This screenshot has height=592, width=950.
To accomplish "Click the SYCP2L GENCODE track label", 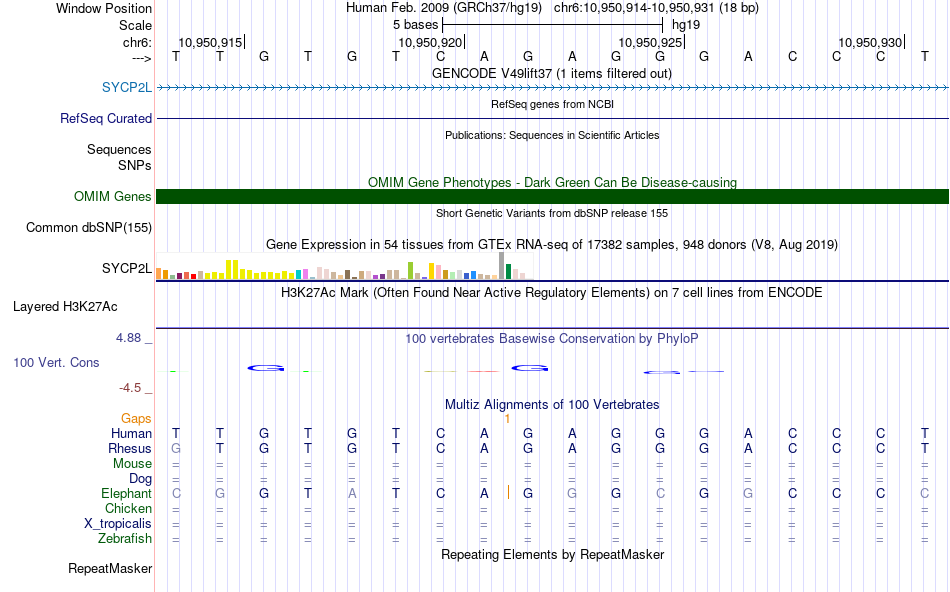I will pos(127,87).
